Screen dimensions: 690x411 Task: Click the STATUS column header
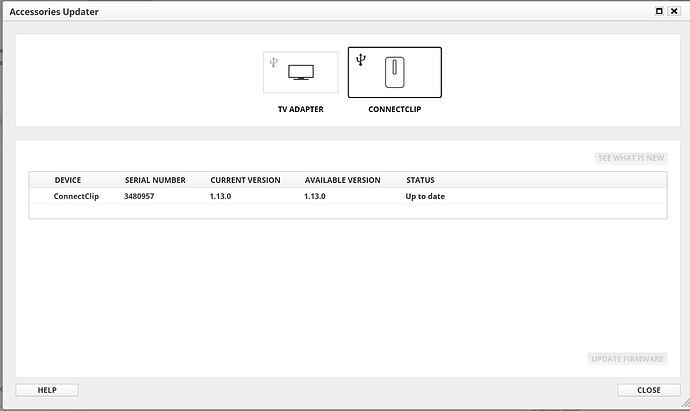coord(420,180)
